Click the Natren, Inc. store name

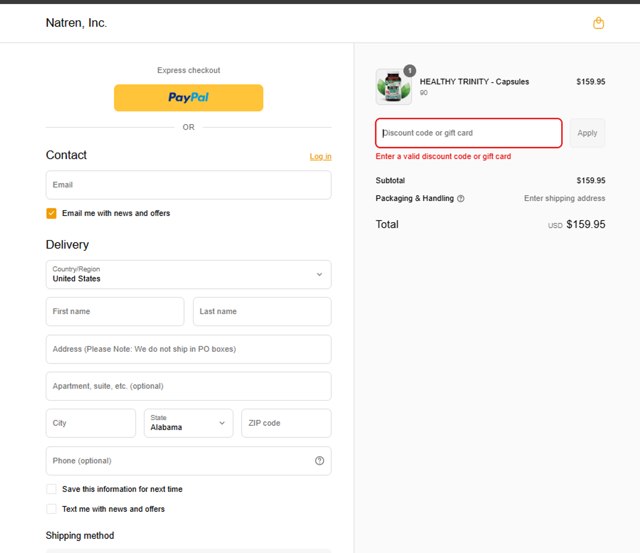tap(76, 23)
